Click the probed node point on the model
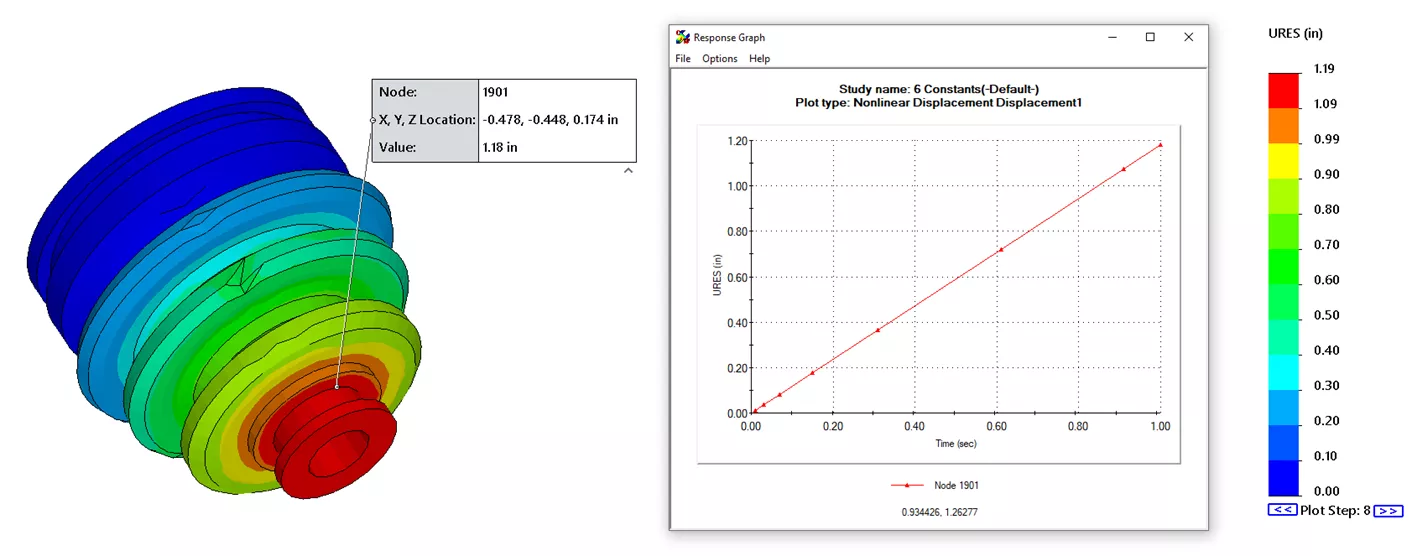The width and height of the screenshot is (1412, 556). (x=337, y=386)
